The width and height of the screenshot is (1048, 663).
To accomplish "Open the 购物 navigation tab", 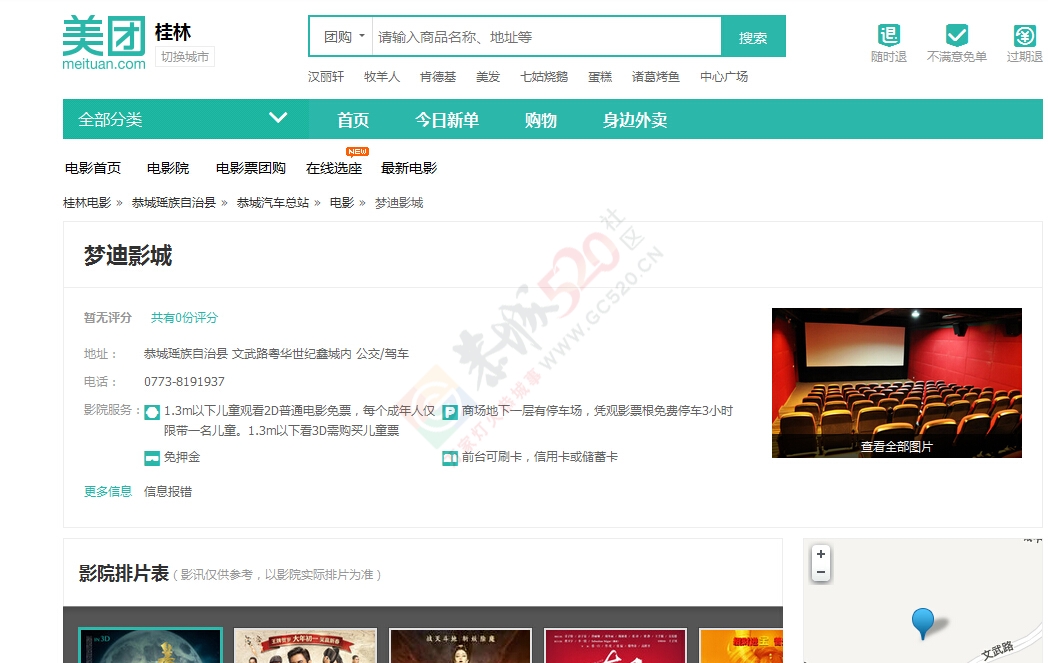I will tap(541, 120).
